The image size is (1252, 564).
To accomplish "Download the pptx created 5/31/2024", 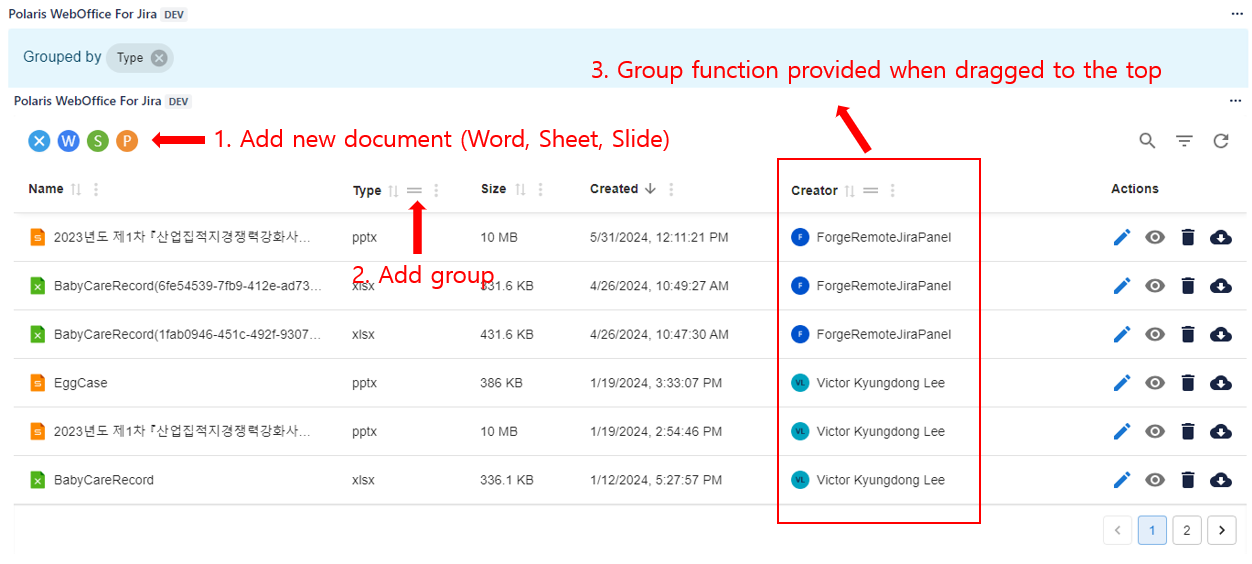I will click(1221, 237).
